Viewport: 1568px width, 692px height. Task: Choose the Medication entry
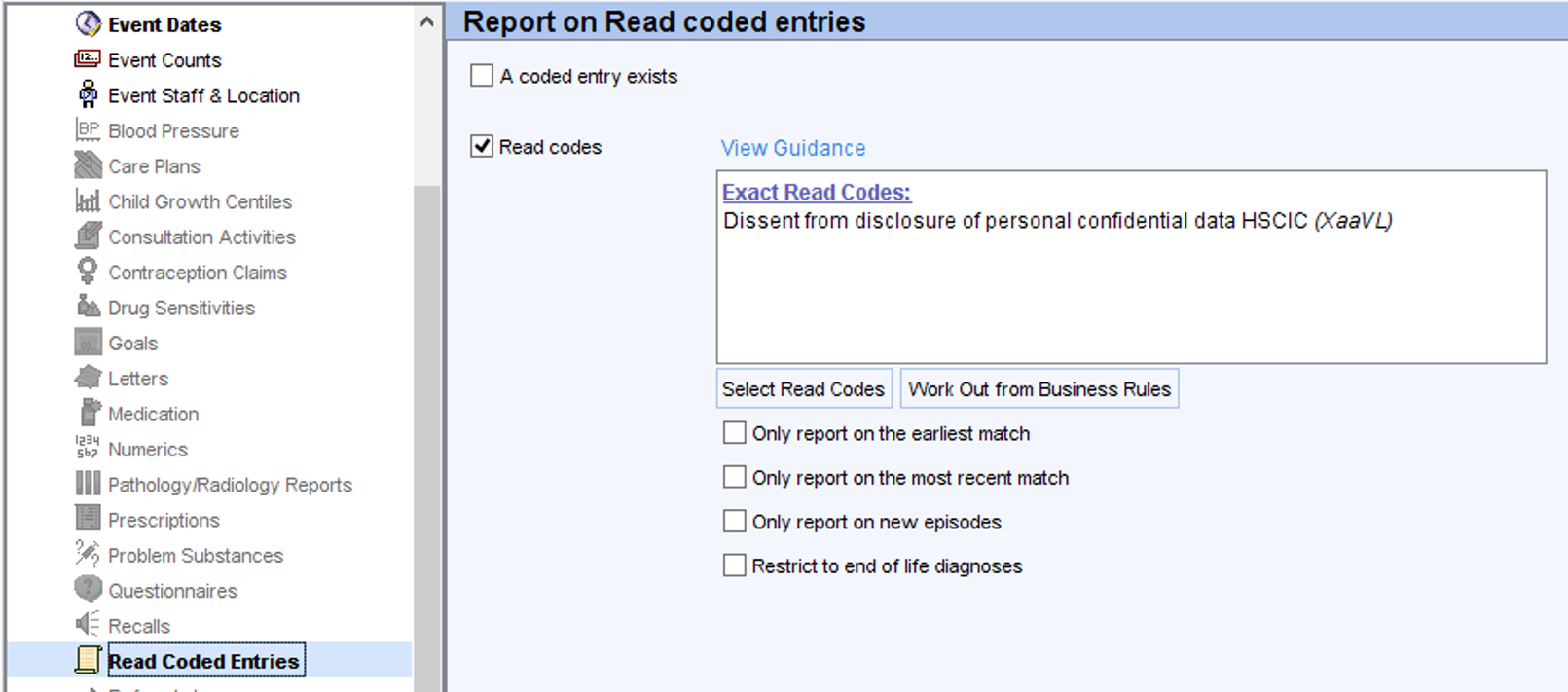(x=153, y=414)
